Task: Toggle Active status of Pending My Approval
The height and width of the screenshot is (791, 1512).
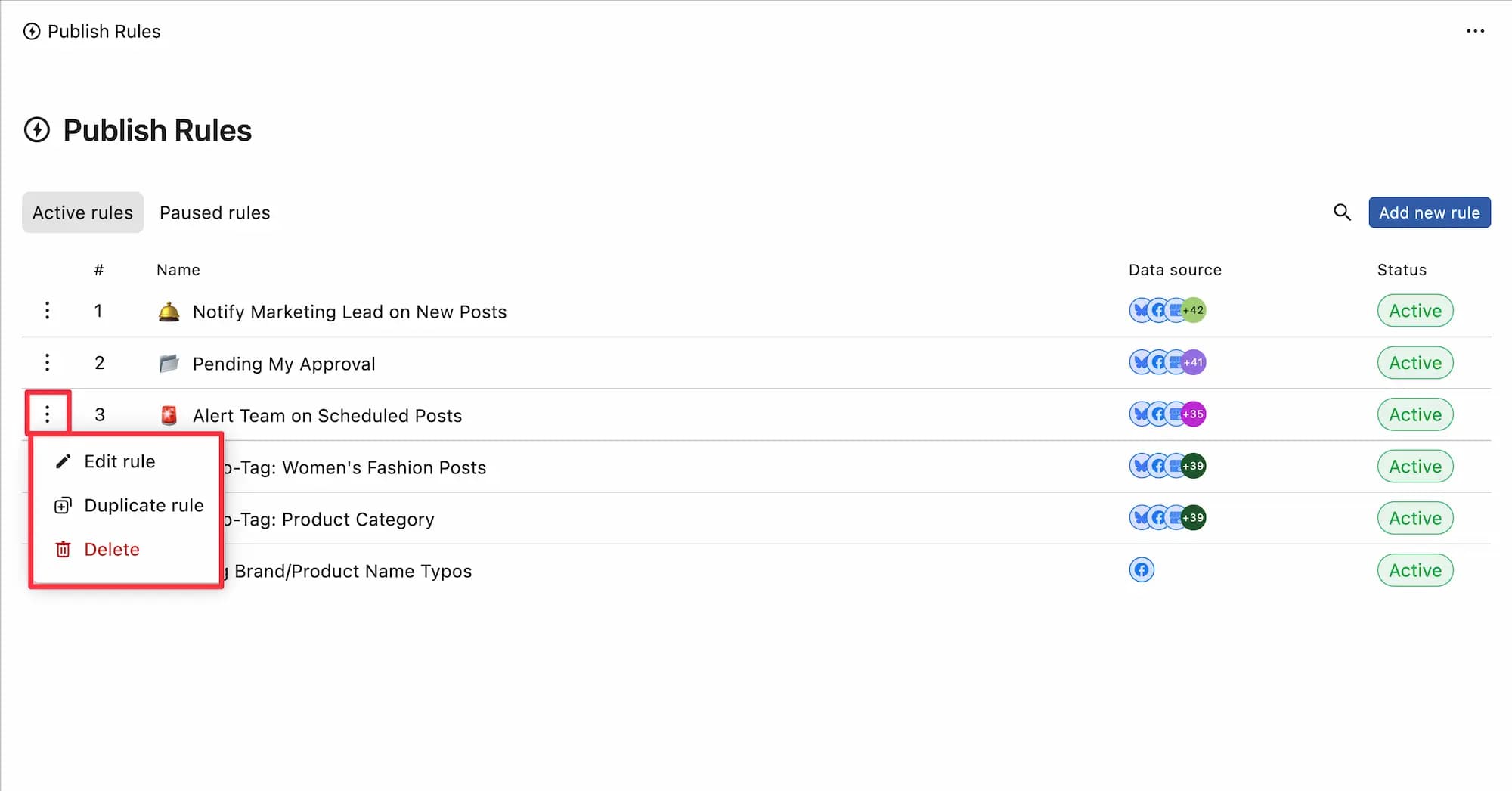Action: pyautogui.click(x=1415, y=363)
